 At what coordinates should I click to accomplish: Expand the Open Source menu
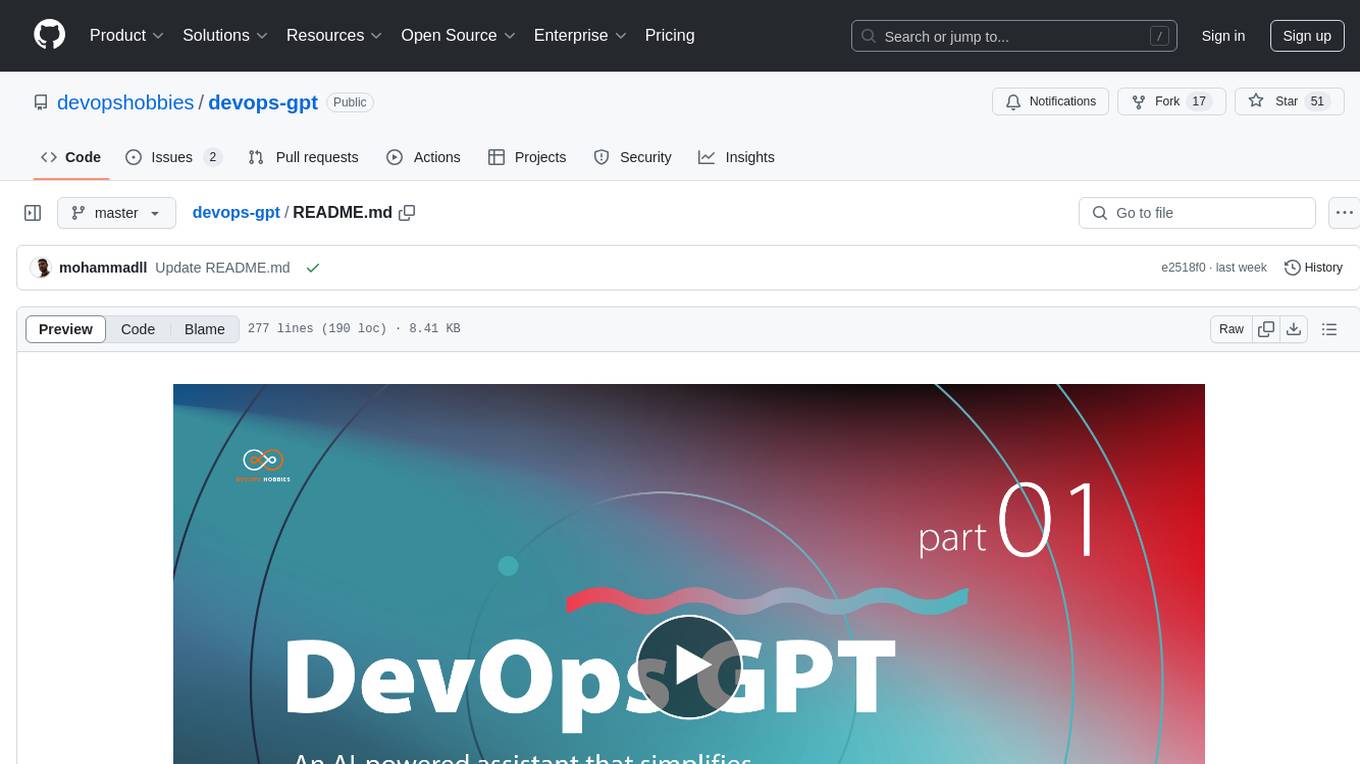coord(458,35)
